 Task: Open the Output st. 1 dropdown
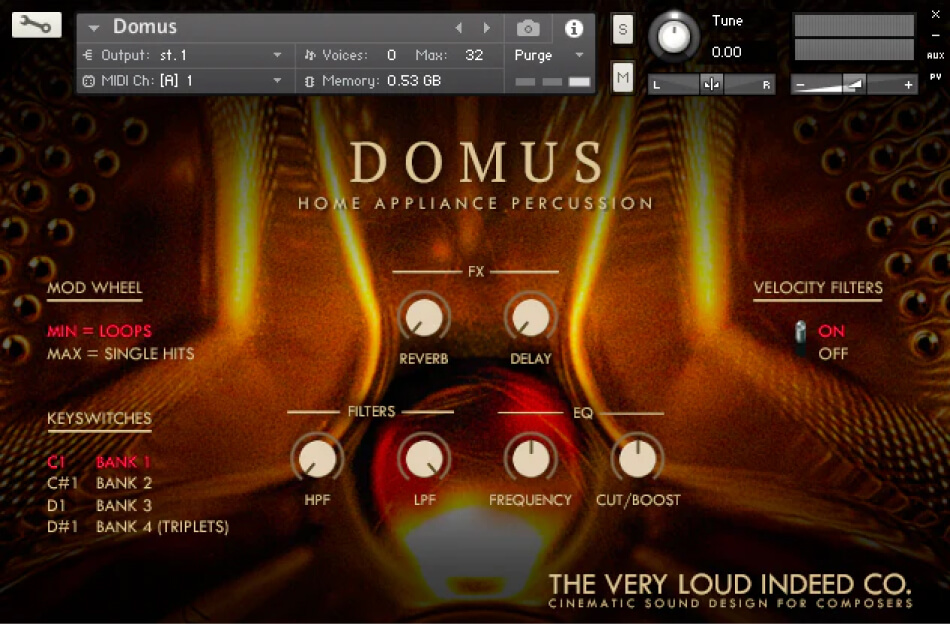point(277,55)
